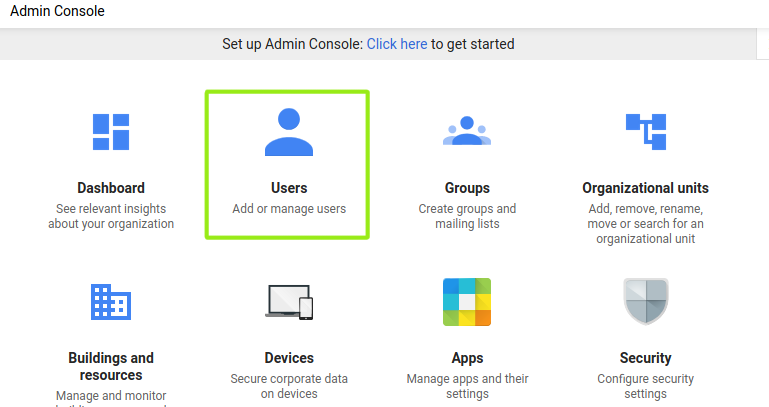Screen dimensions: 769x407
Task: Go to the Apps title label
Action: click(x=467, y=358)
